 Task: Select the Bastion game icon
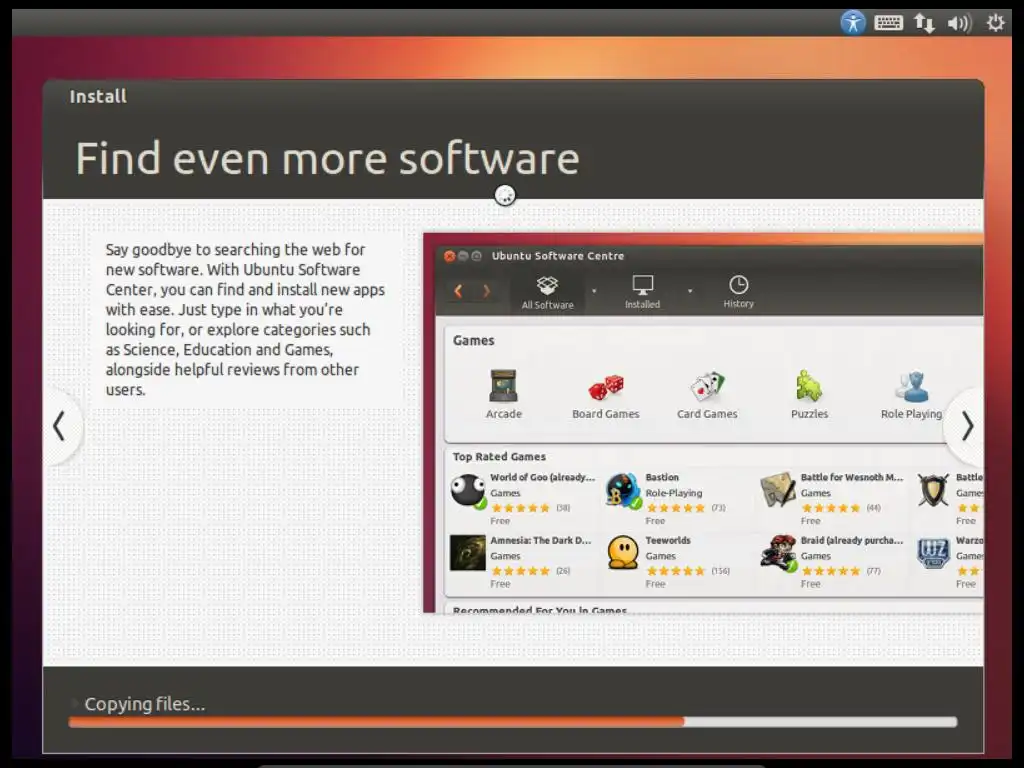pyautogui.click(x=623, y=491)
